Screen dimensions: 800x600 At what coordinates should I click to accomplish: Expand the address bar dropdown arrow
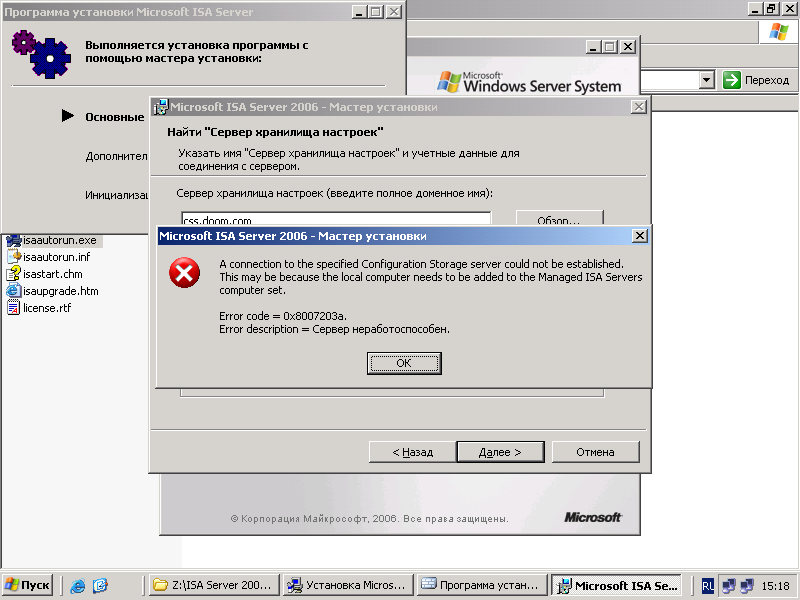pyautogui.click(x=707, y=80)
